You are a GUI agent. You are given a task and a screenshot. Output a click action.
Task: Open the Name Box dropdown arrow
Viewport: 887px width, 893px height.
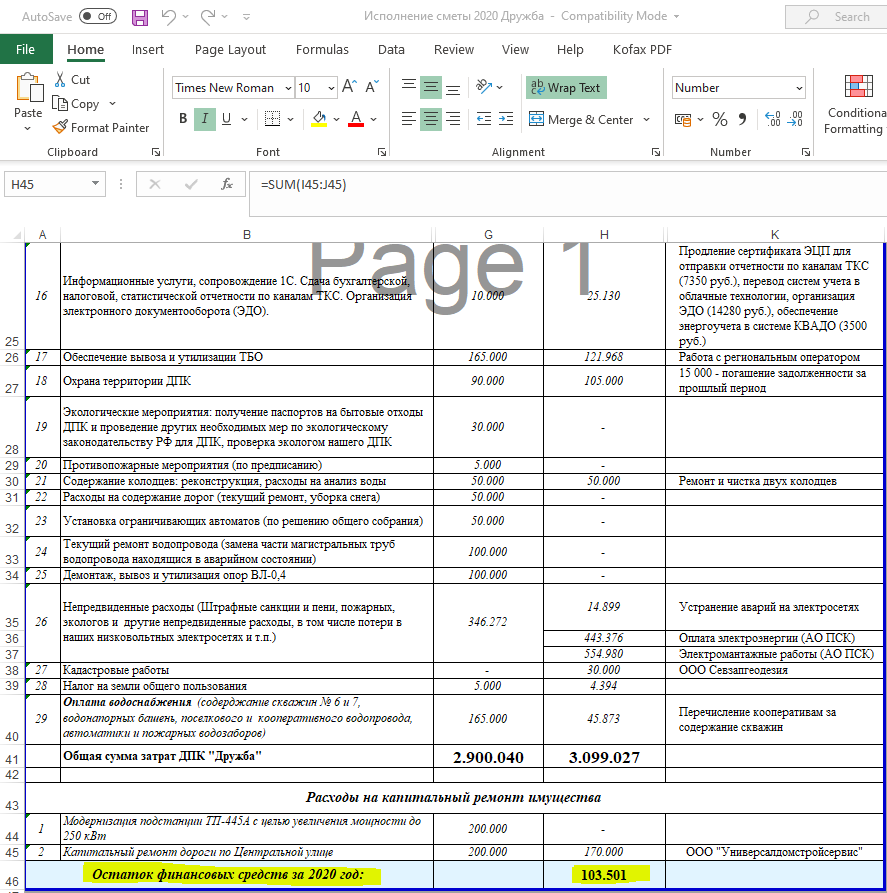(x=95, y=183)
